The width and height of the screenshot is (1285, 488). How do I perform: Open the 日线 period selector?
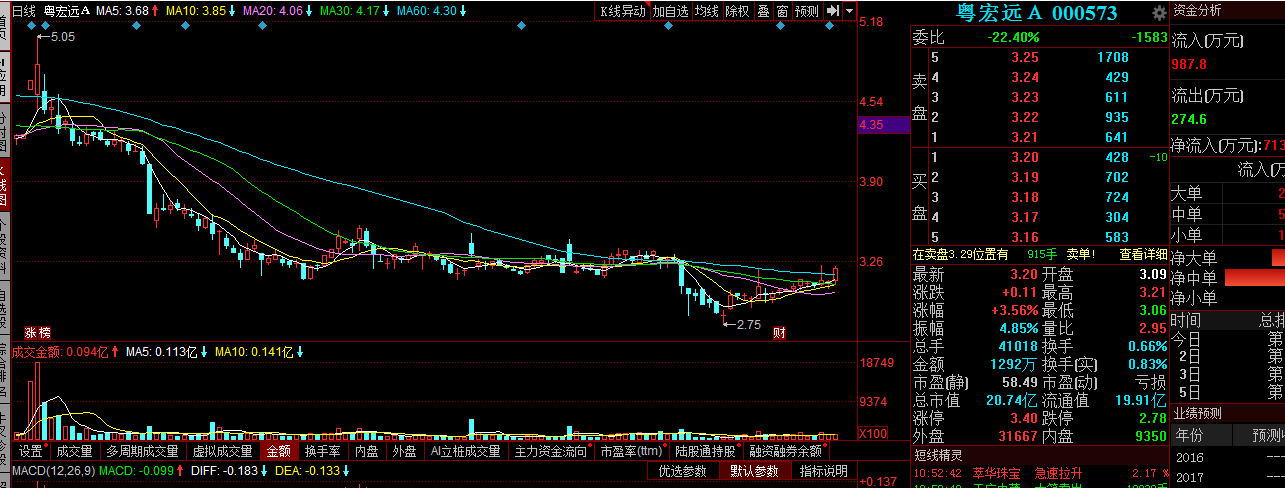coord(24,11)
